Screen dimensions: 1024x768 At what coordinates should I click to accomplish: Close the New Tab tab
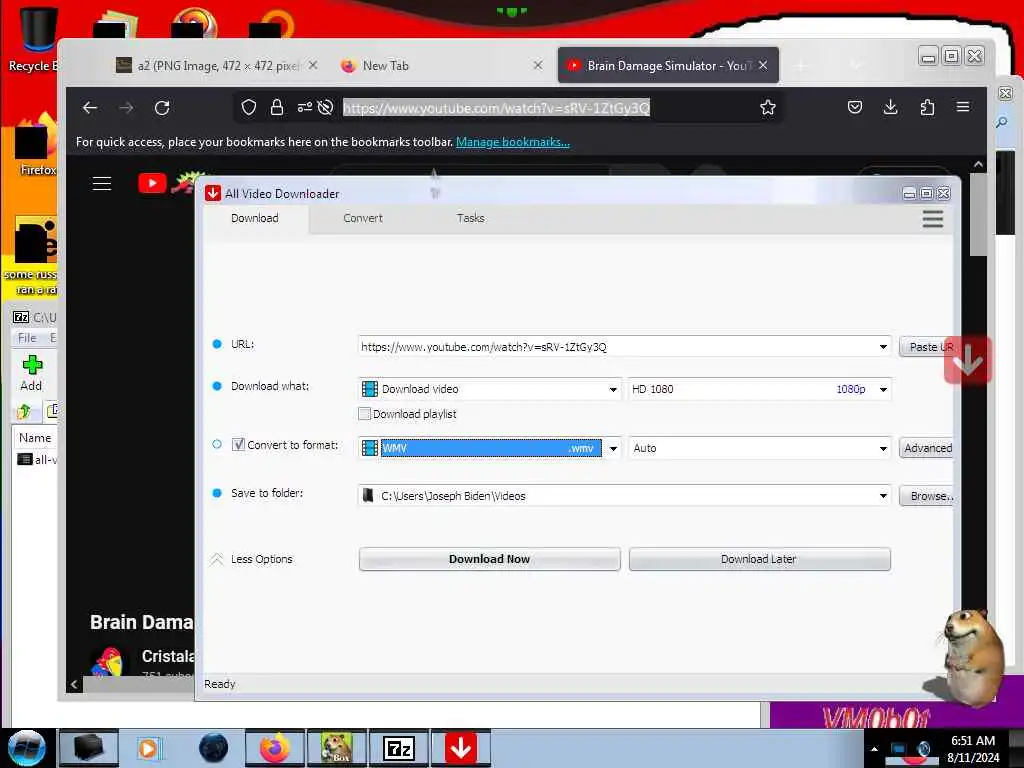[537, 65]
